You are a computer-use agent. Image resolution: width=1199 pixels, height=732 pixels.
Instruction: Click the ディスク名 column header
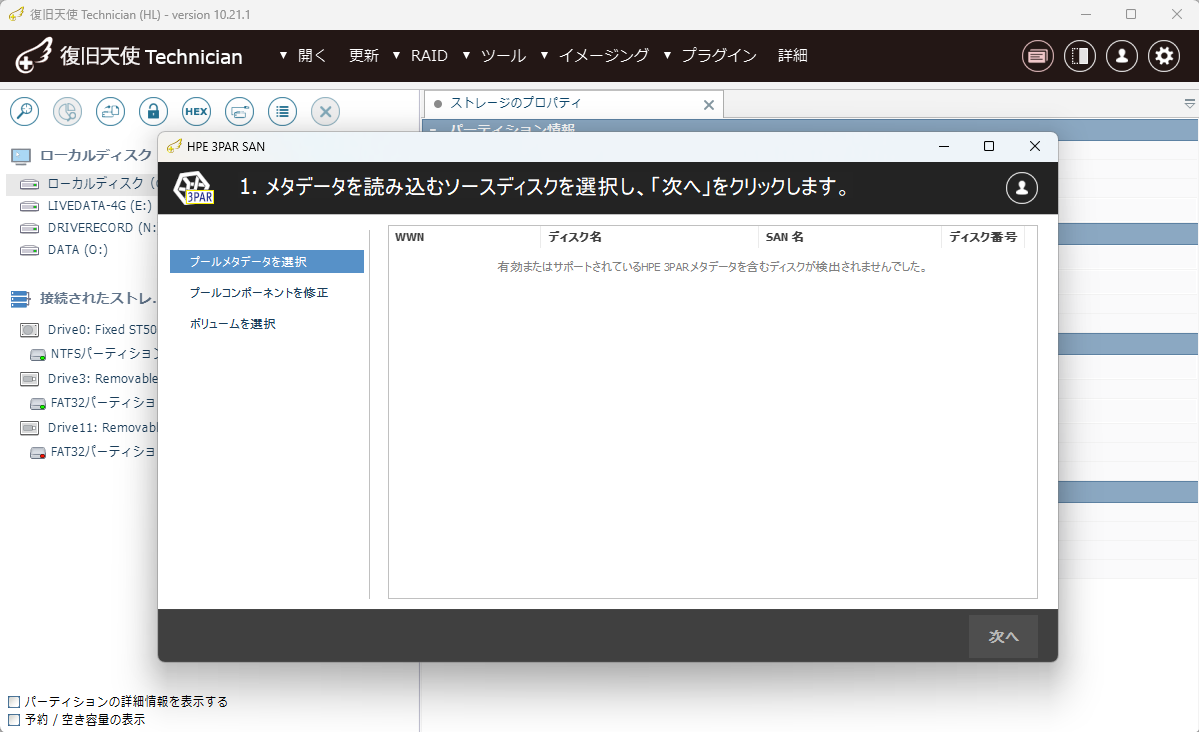pos(649,237)
